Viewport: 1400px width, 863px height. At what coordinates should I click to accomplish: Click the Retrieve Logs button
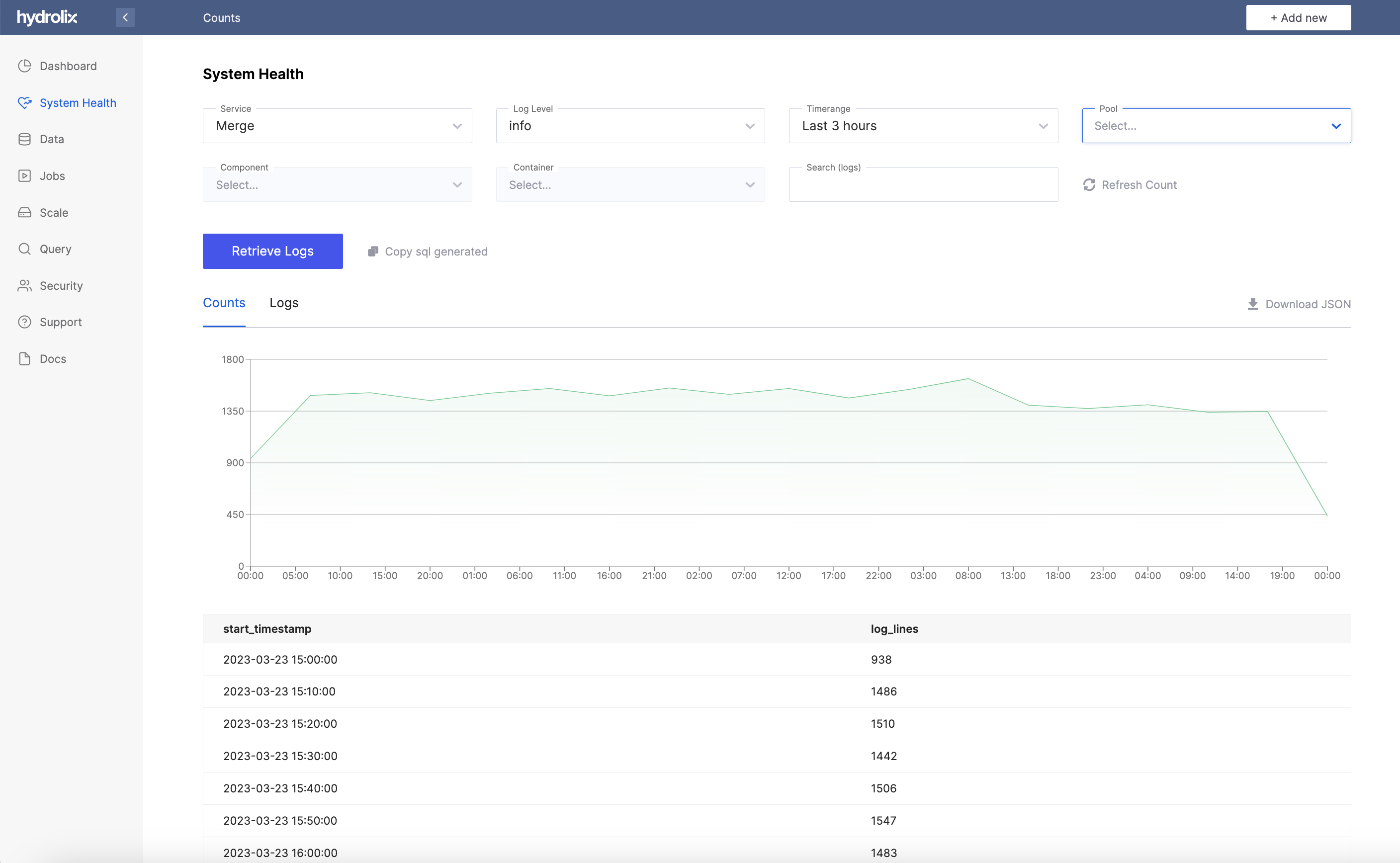pyautogui.click(x=272, y=251)
